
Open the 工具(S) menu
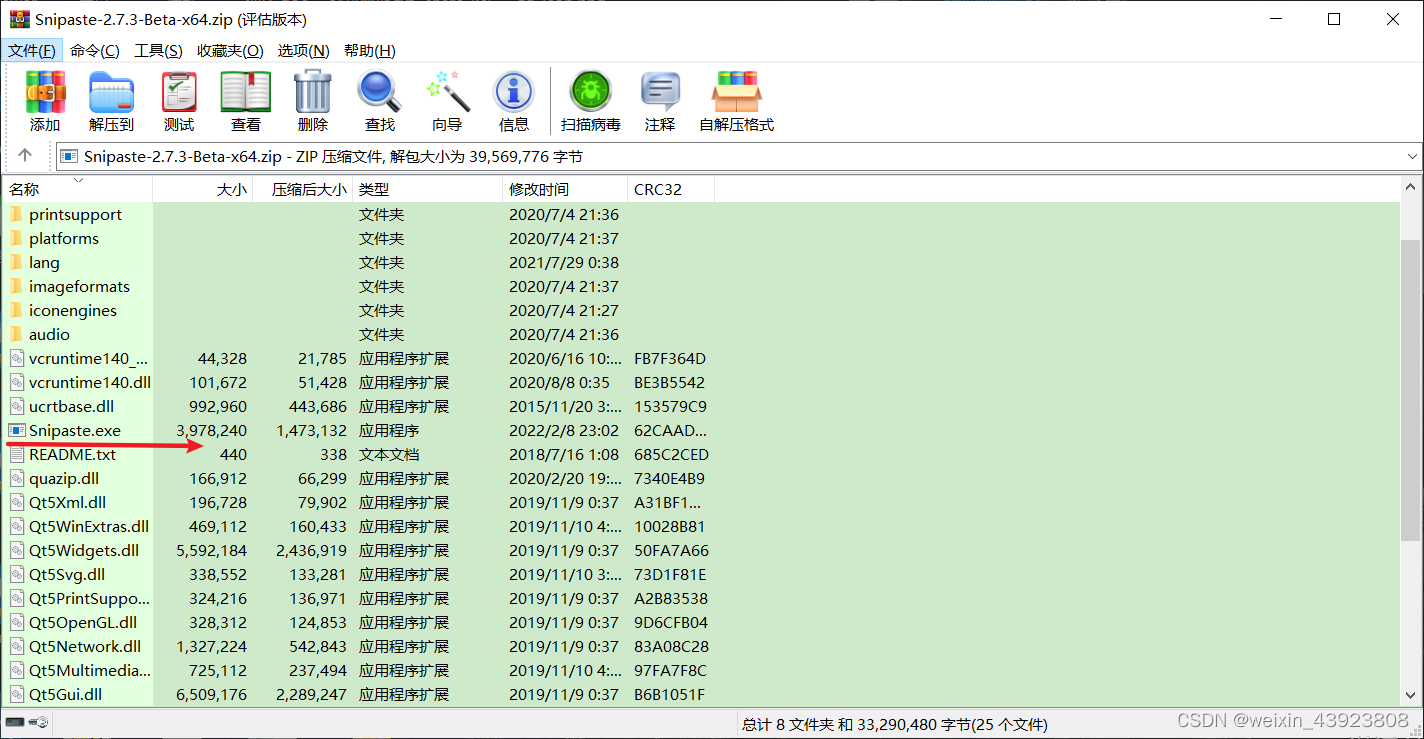158,50
